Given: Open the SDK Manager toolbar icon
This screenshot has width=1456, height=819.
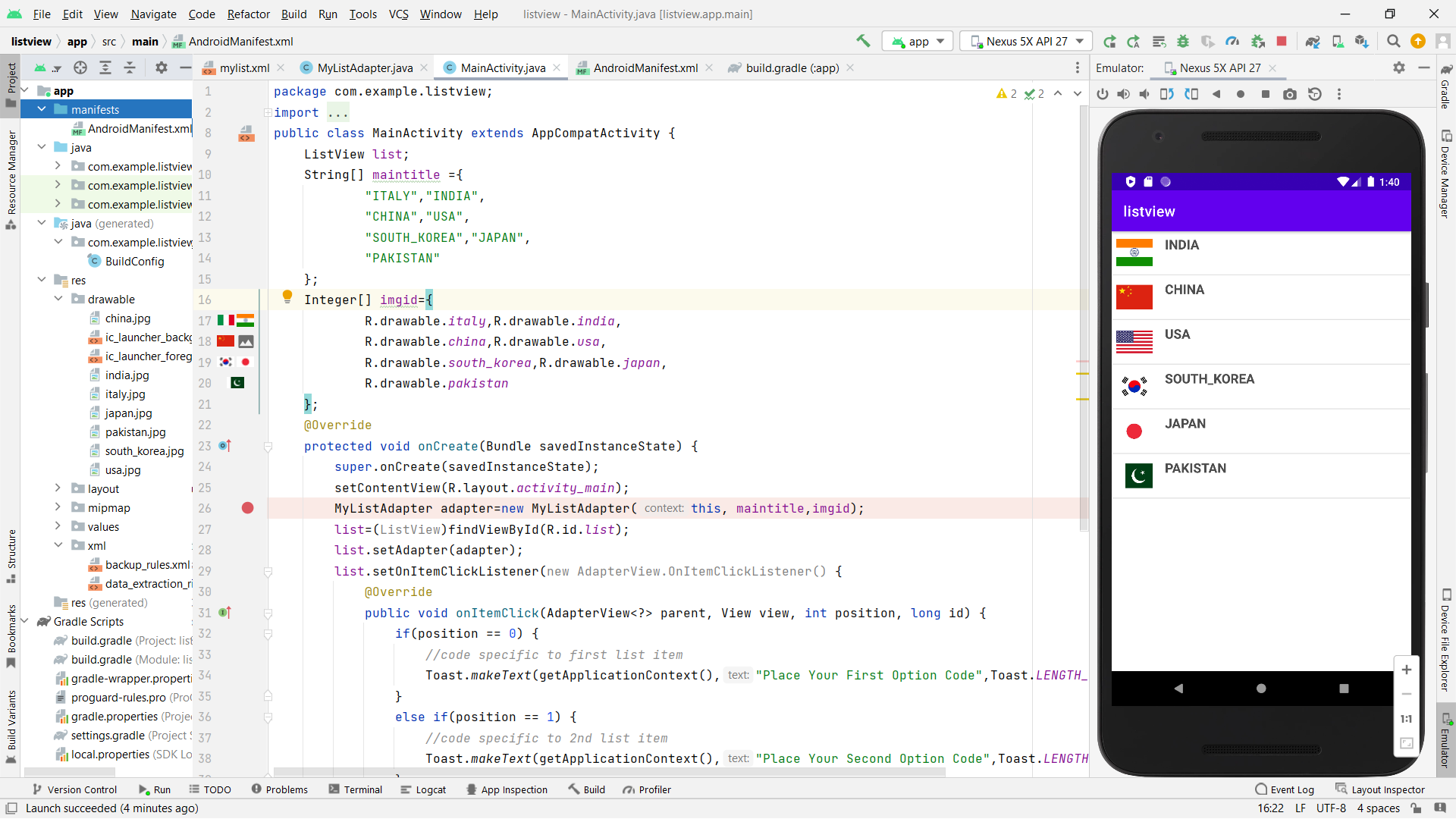Looking at the screenshot, I should click(1361, 41).
